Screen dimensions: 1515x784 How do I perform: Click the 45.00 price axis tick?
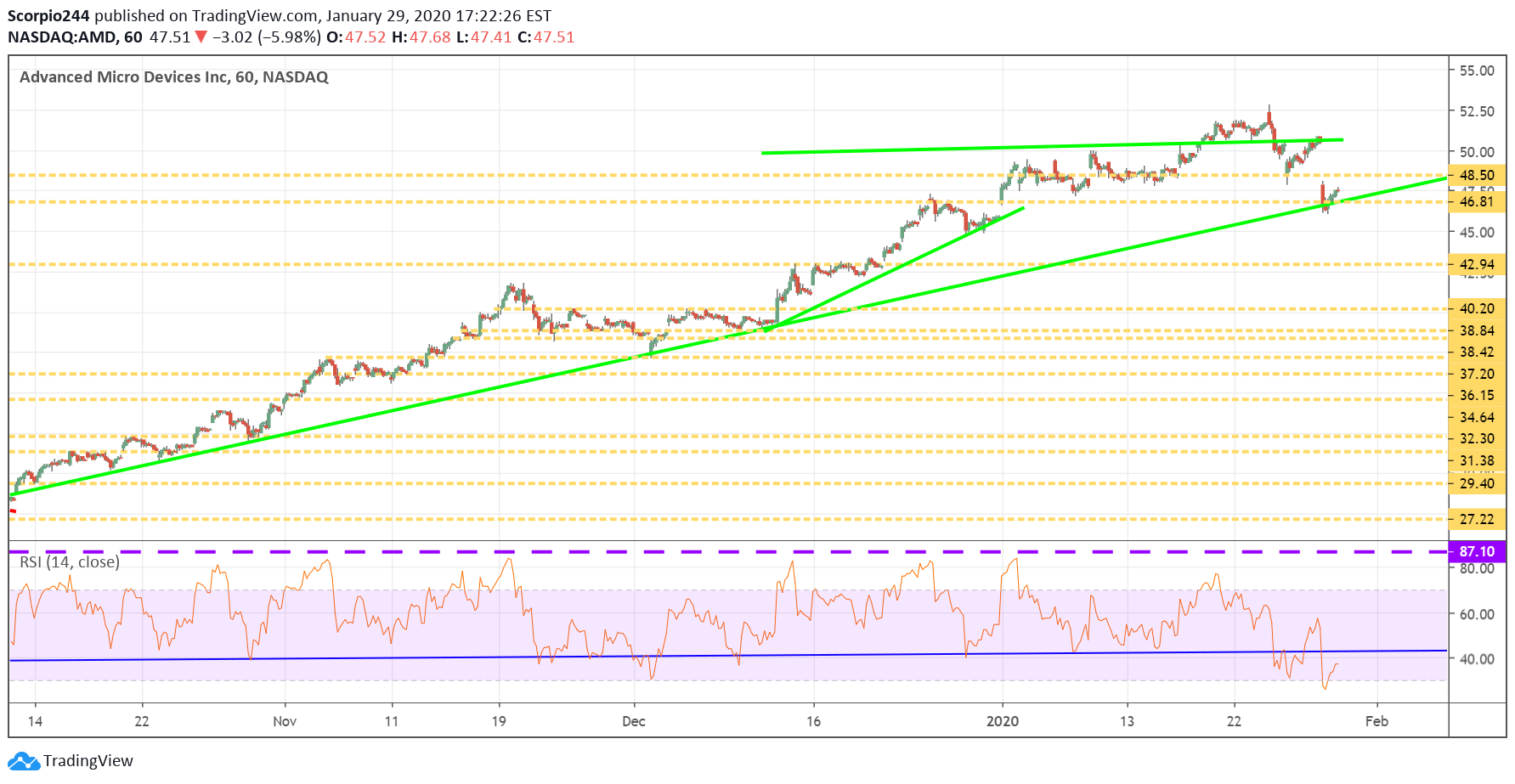click(1477, 232)
